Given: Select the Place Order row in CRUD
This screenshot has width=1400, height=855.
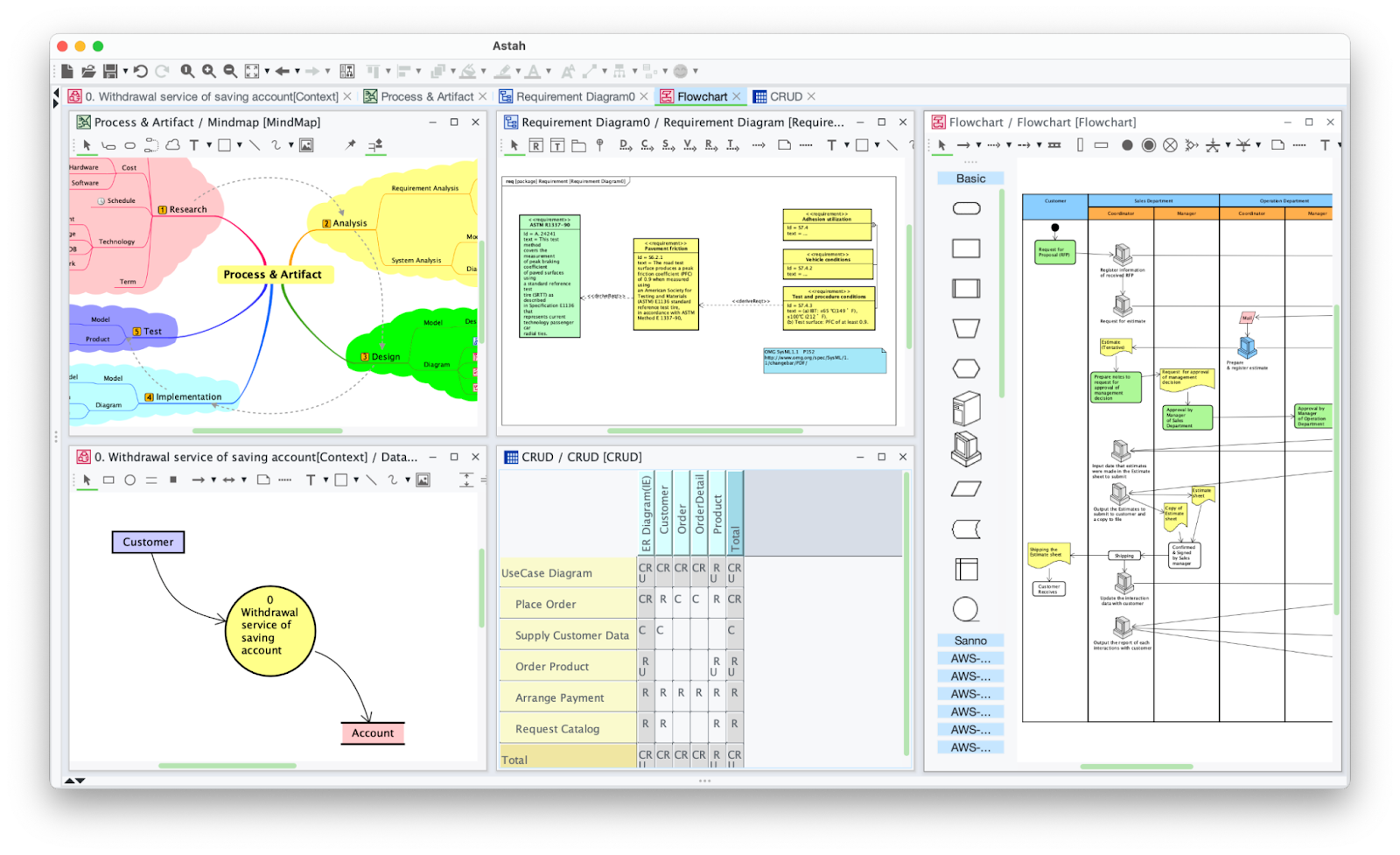Looking at the screenshot, I should click(x=568, y=604).
